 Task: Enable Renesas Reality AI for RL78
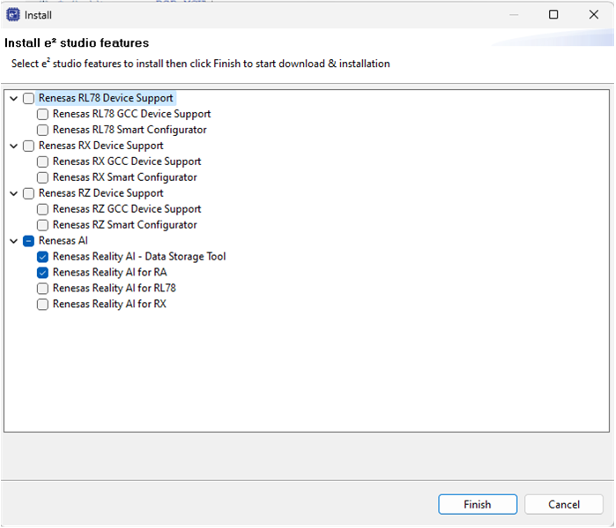[43, 288]
